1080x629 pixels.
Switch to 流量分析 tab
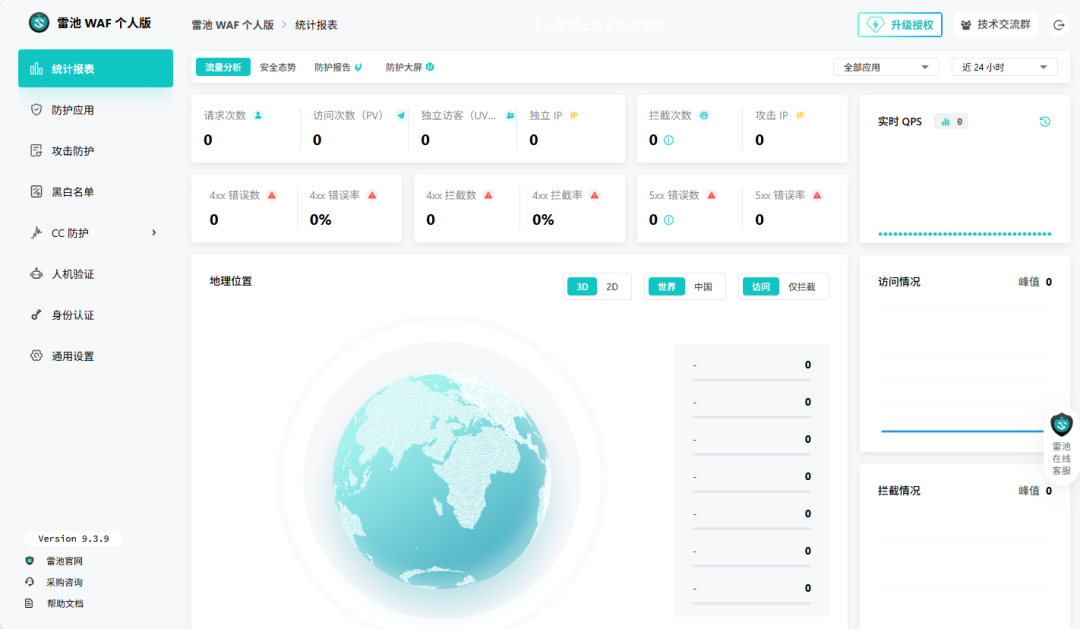coord(223,67)
